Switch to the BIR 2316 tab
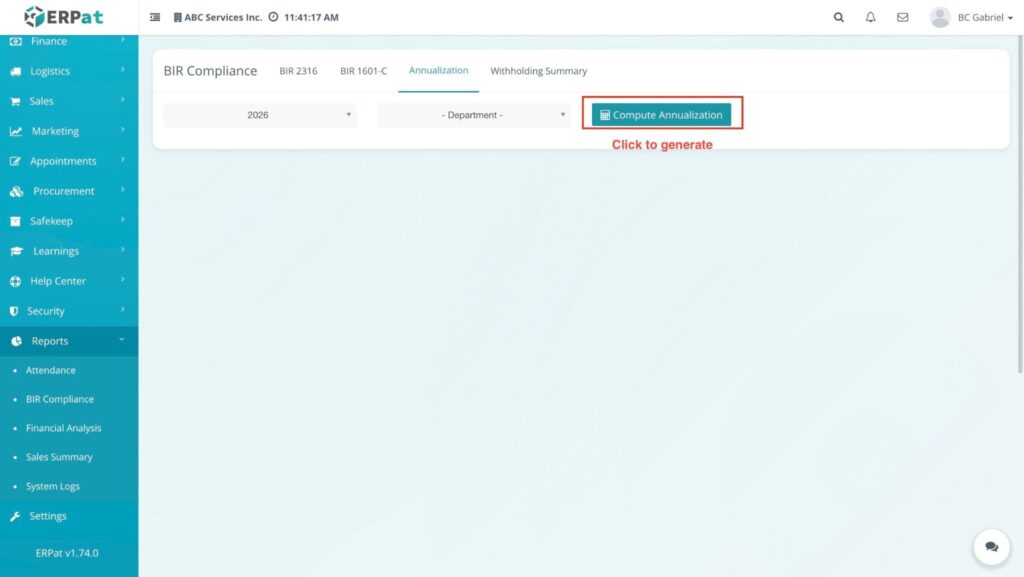The image size is (1024, 577). pos(298,71)
